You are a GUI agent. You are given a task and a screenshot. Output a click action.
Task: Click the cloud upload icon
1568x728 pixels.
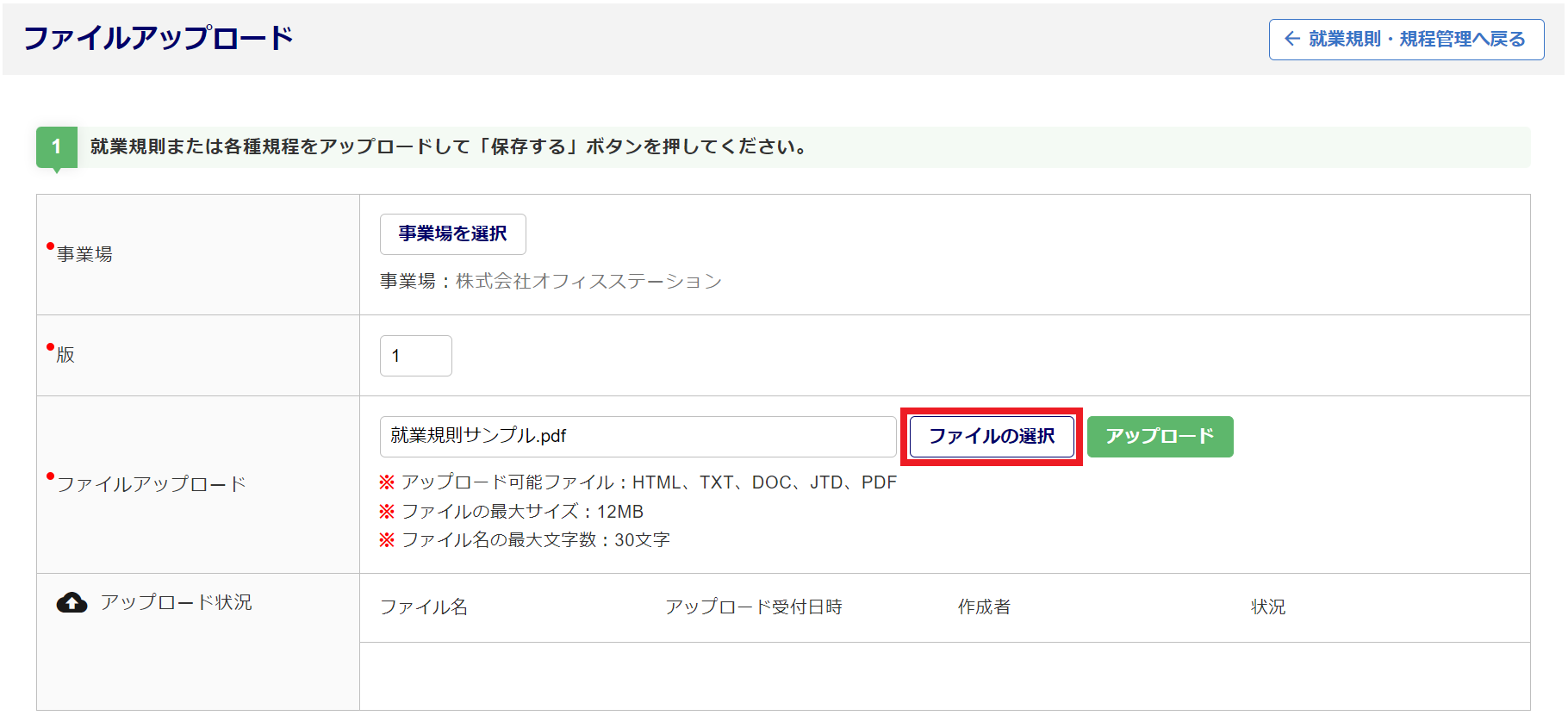(x=72, y=603)
